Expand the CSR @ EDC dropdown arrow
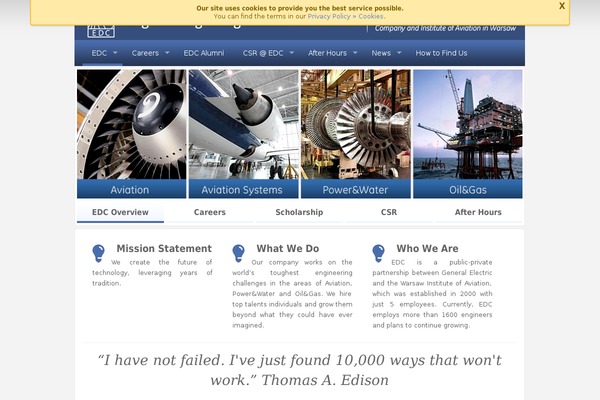Screen dimensions: 600x400 [292, 53]
